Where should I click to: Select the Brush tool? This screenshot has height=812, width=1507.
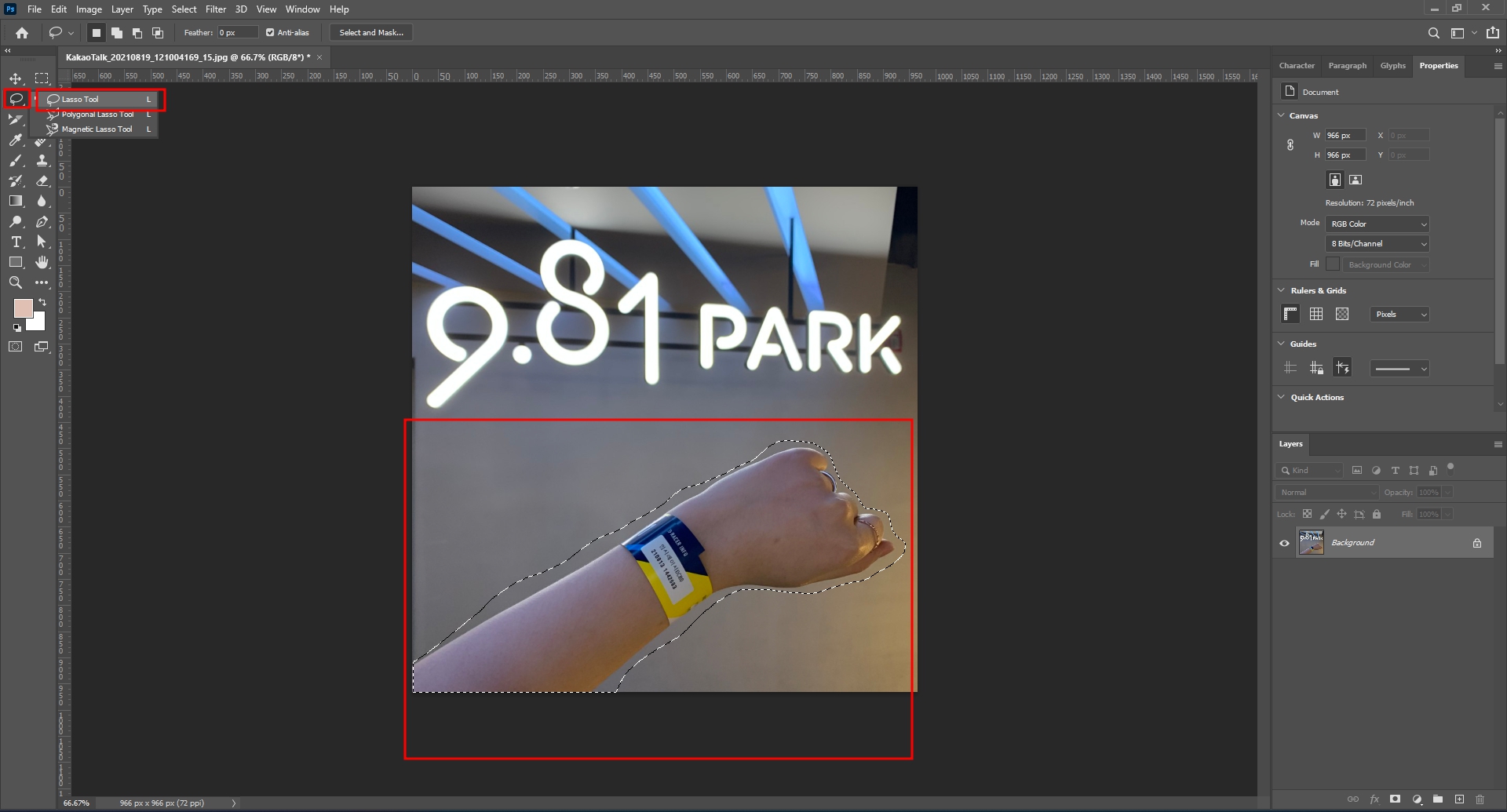16,160
